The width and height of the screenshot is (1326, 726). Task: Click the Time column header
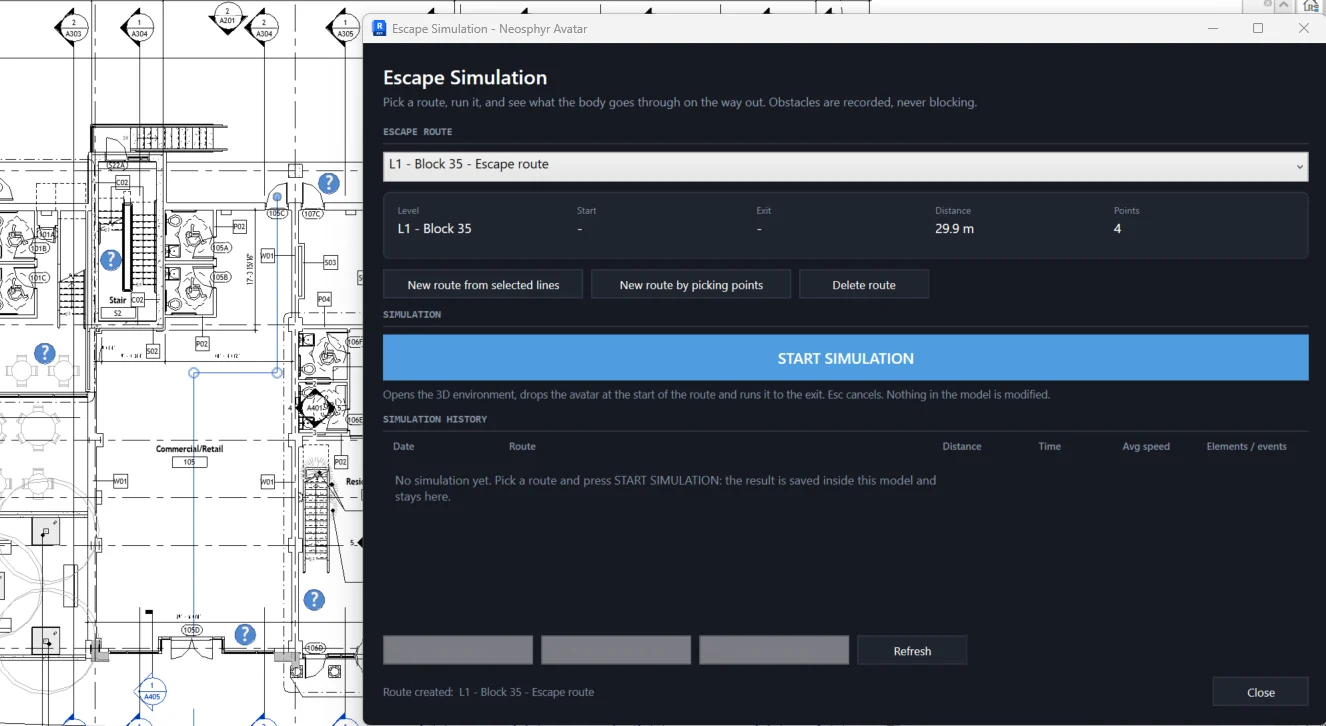[x=1049, y=446]
